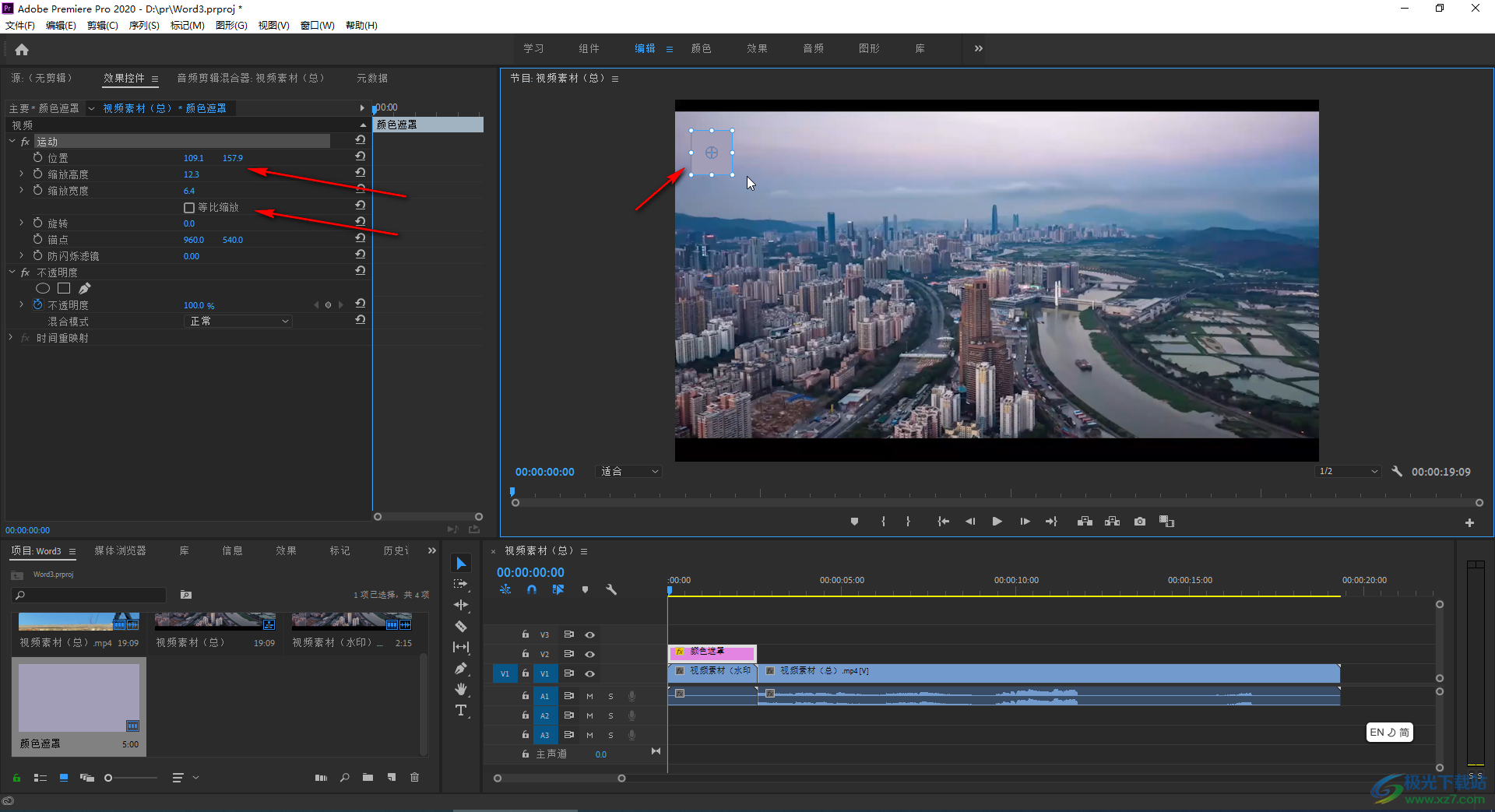The width and height of the screenshot is (1495, 812).
Task: Open blend mode dropdown 正常
Action: pyautogui.click(x=238, y=322)
